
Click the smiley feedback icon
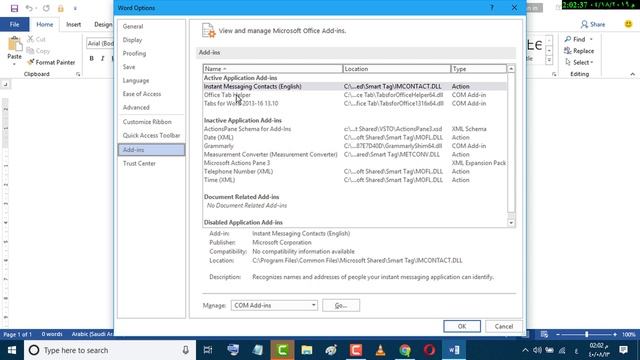(628, 24)
